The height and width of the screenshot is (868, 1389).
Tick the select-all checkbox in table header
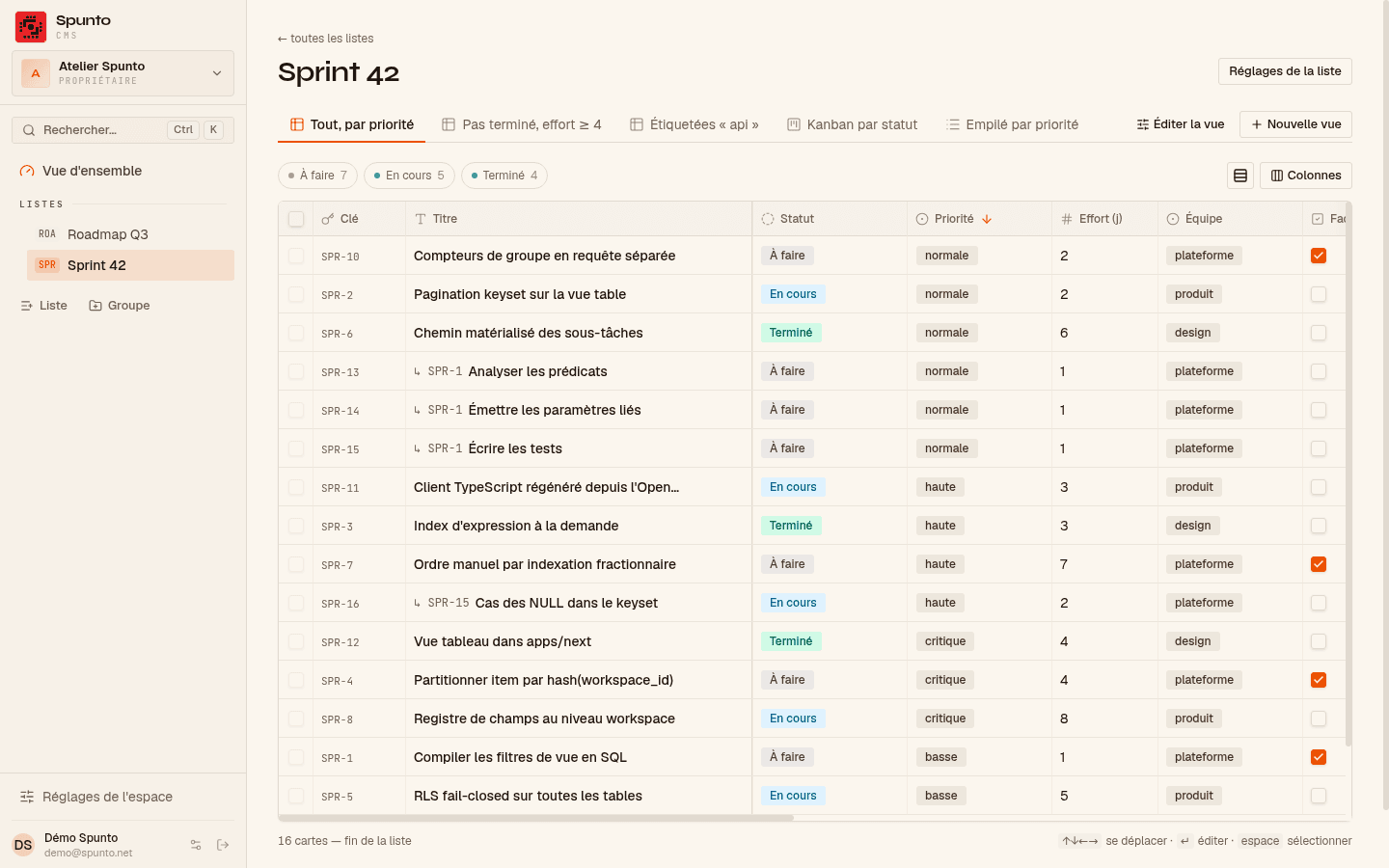pyautogui.click(x=296, y=219)
